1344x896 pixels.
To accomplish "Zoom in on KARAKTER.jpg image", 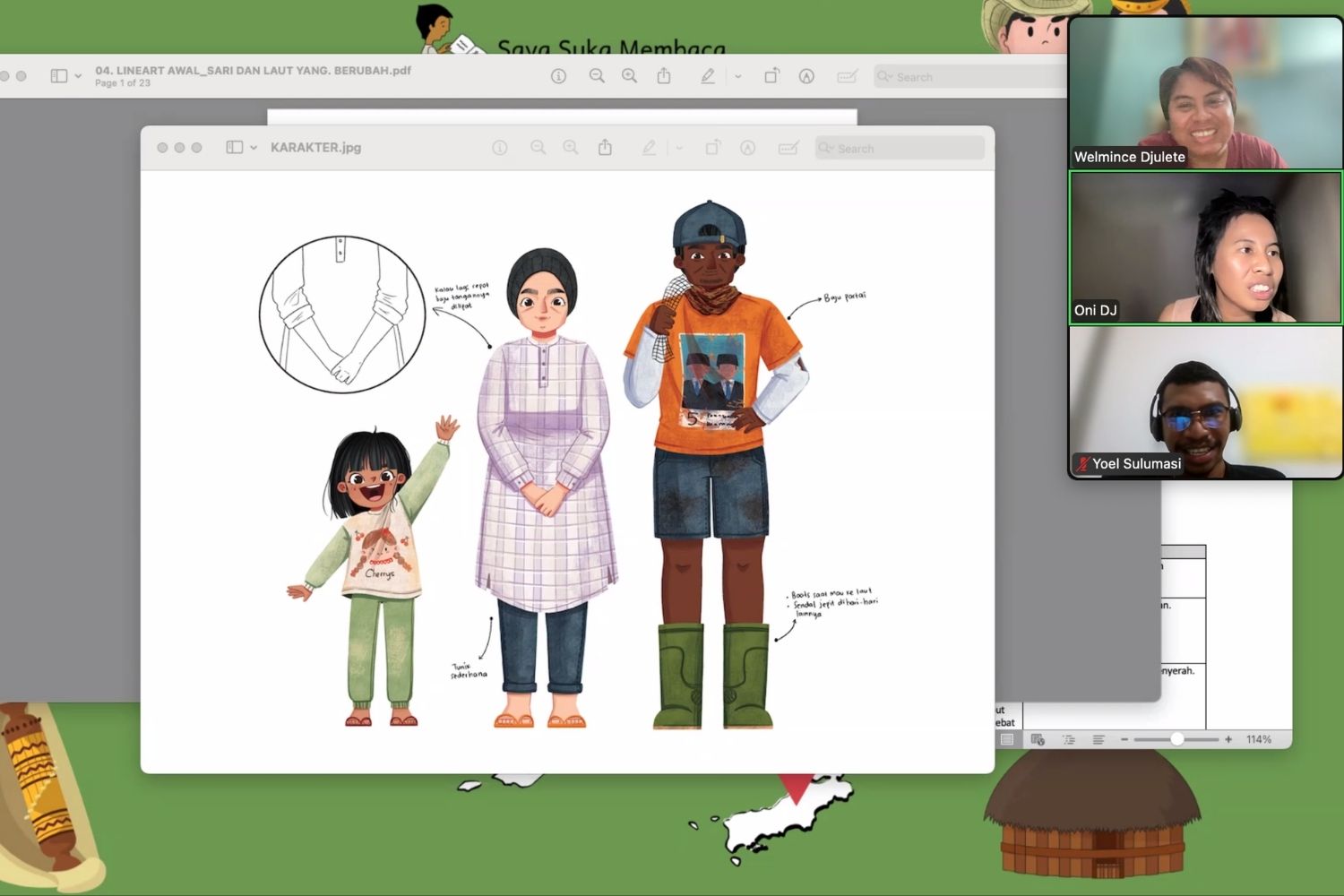I will click(x=571, y=148).
